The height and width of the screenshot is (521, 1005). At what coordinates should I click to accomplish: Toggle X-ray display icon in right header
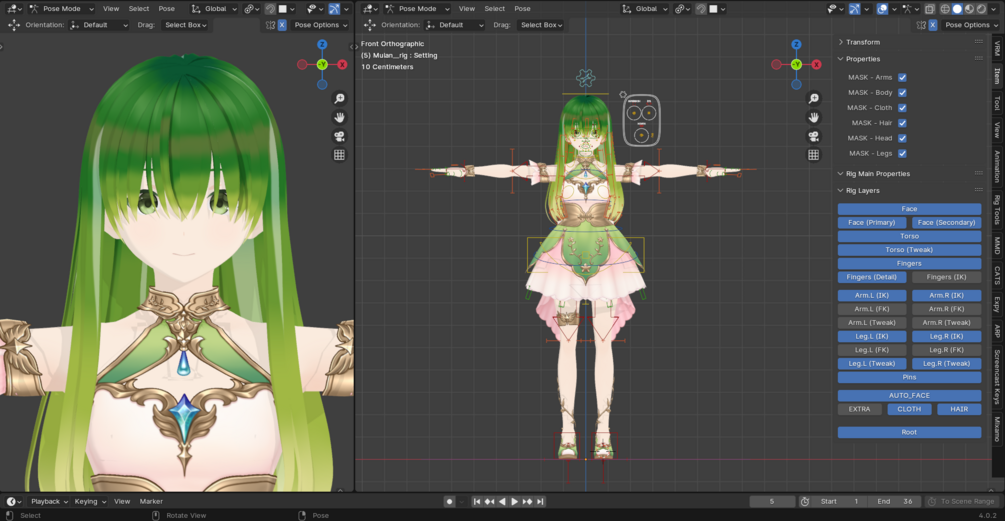coord(929,9)
